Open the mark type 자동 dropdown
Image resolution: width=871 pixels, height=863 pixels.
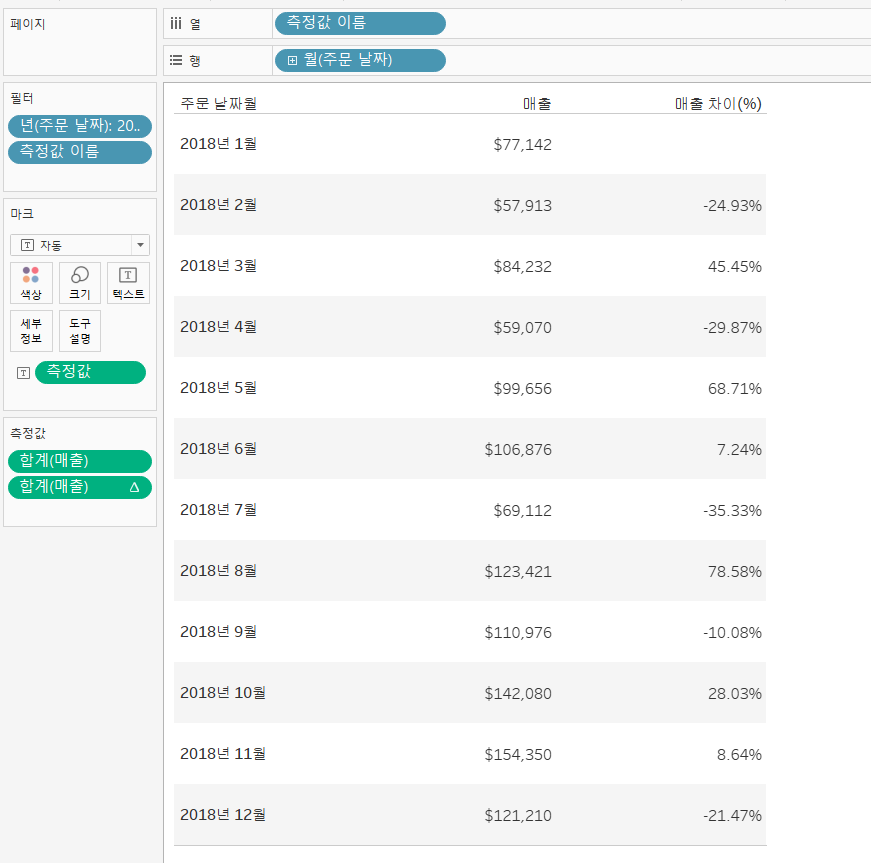click(140, 245)
